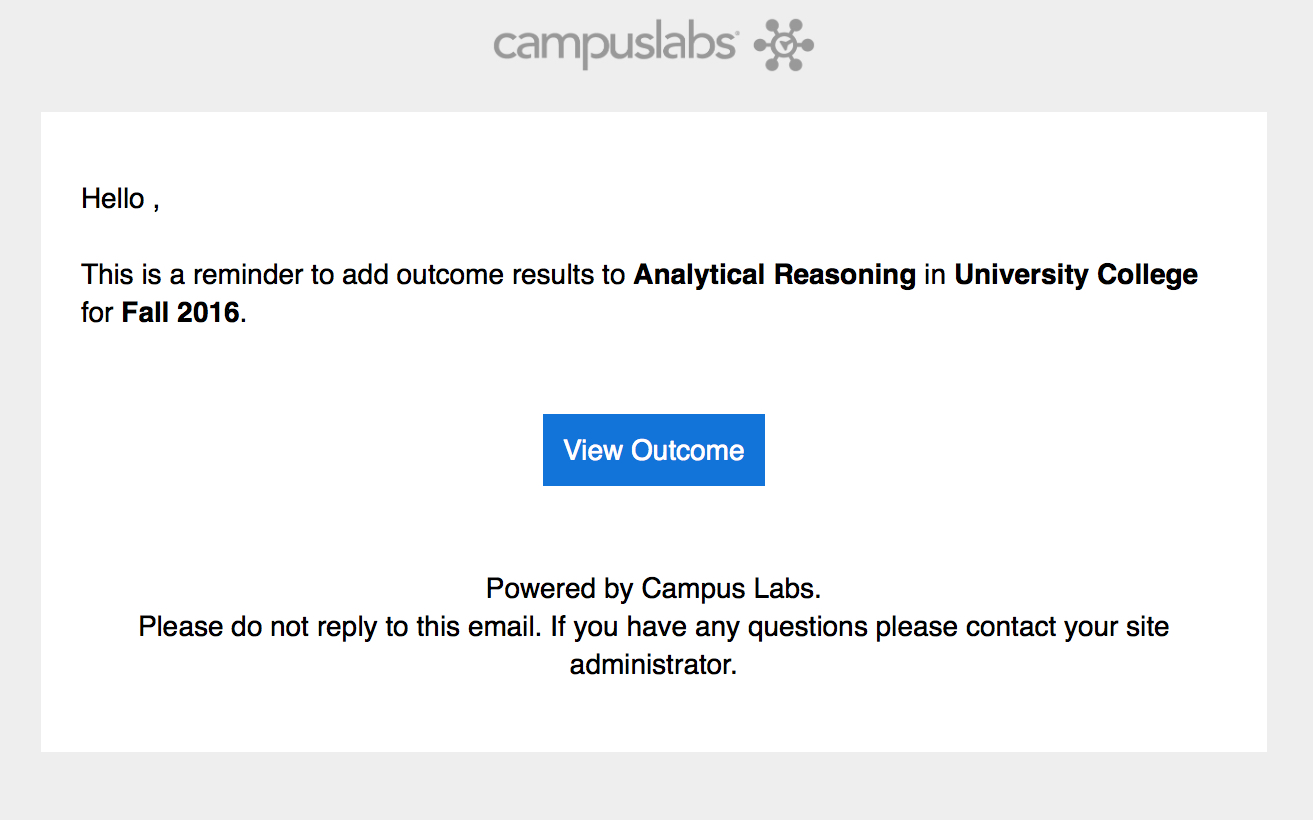Click the Please do not reply sentence
Image resolution: width=1313 pixels, height=820 pixels.
point(340,626)
